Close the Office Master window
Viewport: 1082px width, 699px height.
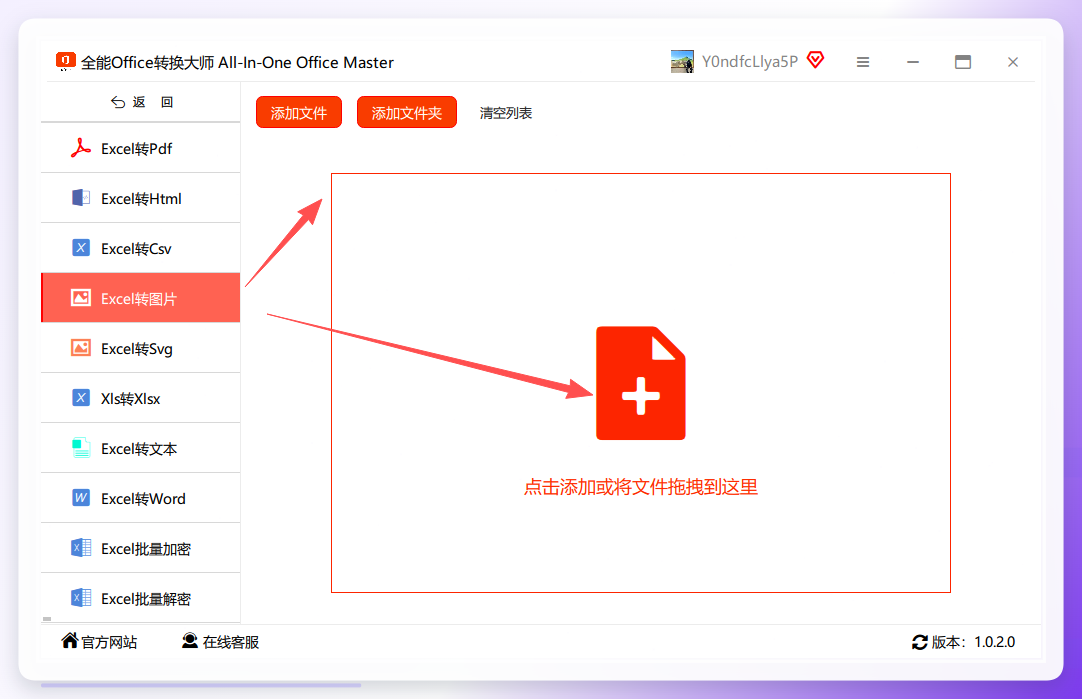[1012, 62]
